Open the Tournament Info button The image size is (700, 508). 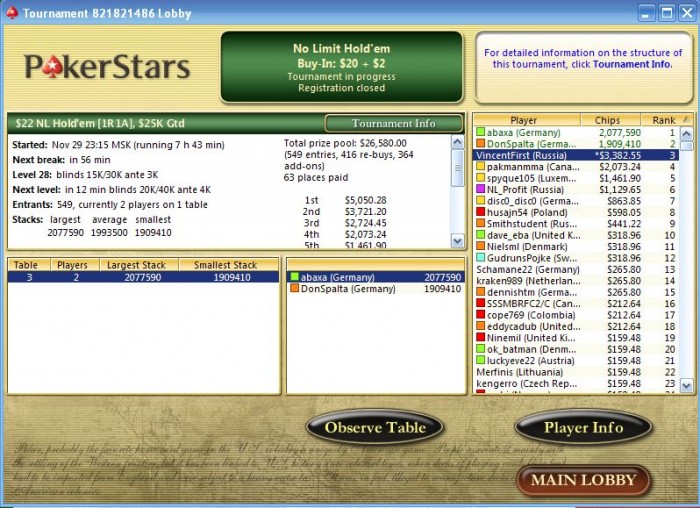coord(393,123)
